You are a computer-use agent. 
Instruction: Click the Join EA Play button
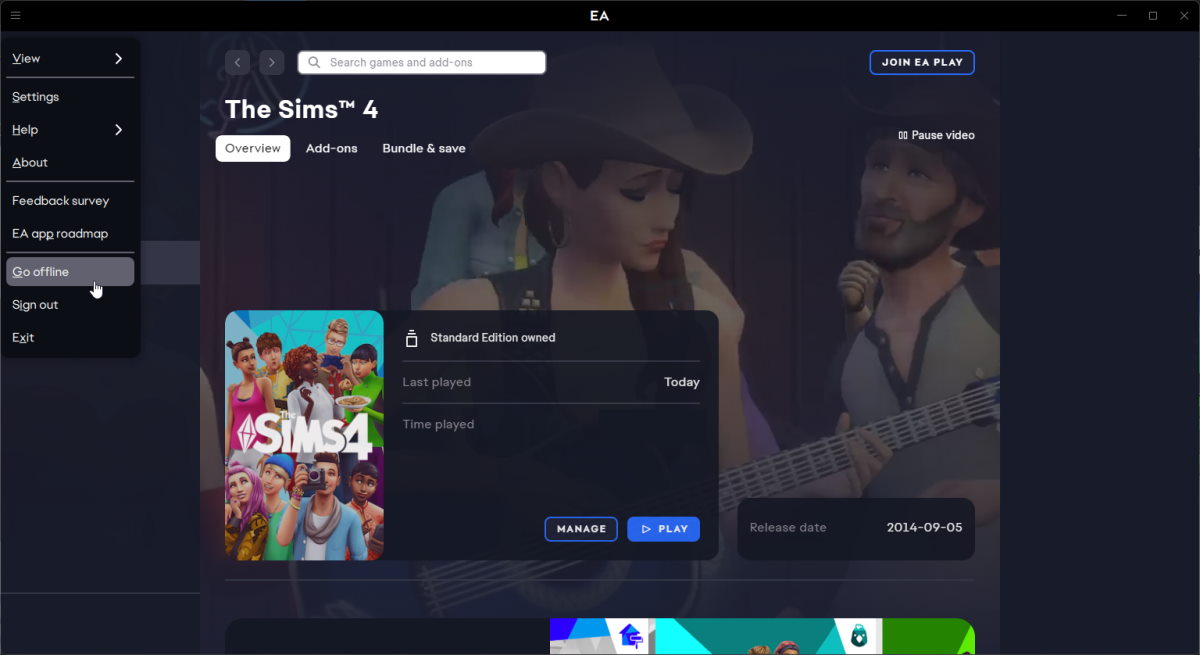tap(921, 62)
